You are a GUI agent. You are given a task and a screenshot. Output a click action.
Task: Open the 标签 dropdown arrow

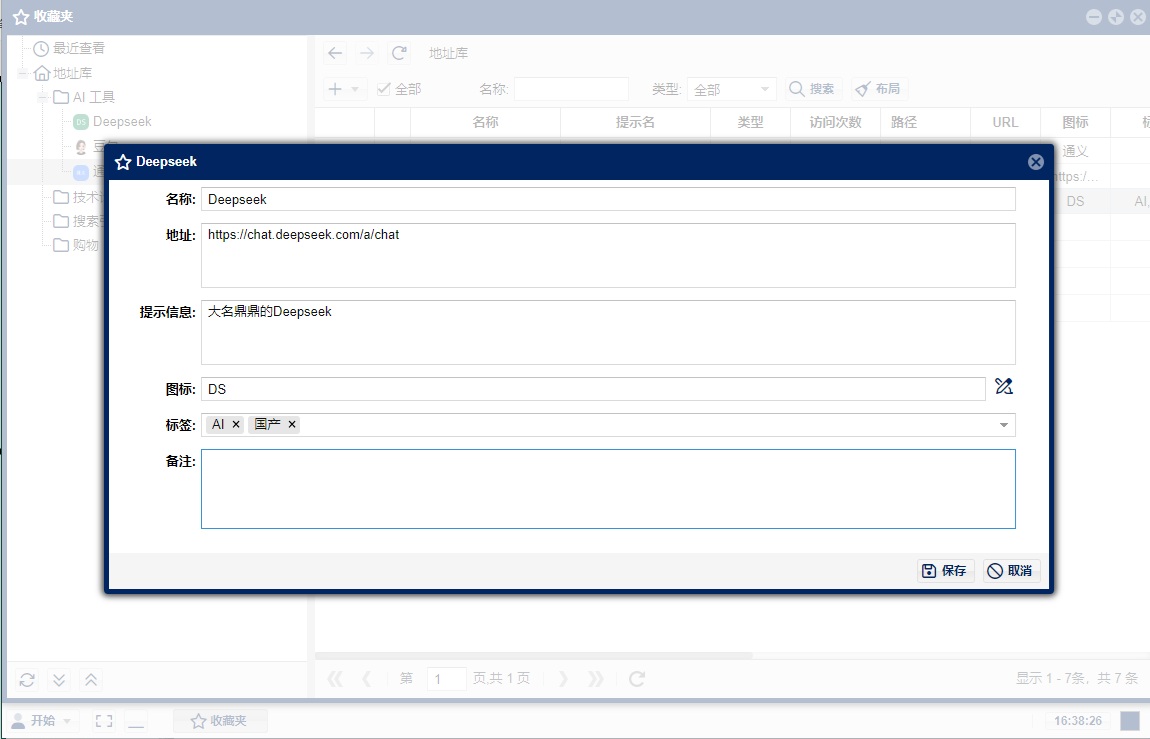(1004, 425)
